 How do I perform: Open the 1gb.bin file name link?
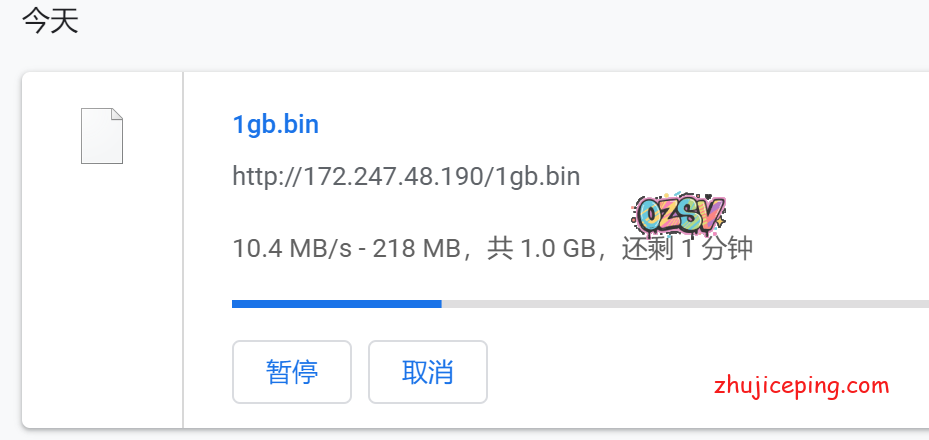coord(276,125)
